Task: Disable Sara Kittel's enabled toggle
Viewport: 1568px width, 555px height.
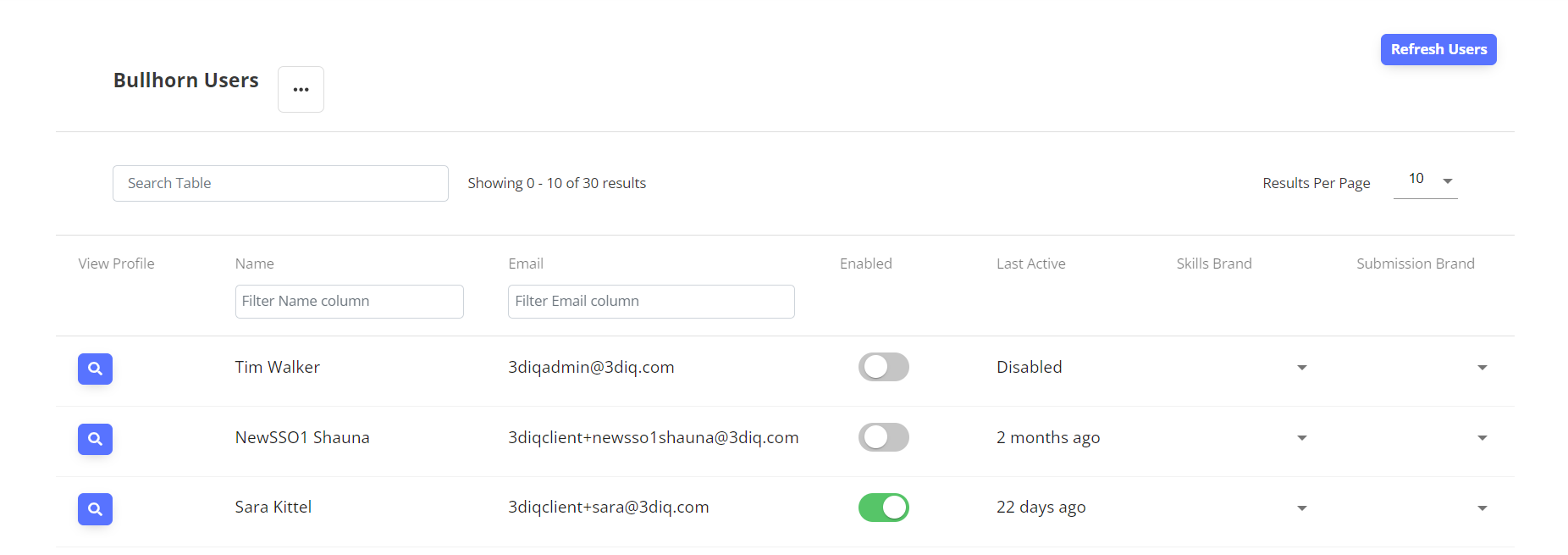Action: (883, 508)
